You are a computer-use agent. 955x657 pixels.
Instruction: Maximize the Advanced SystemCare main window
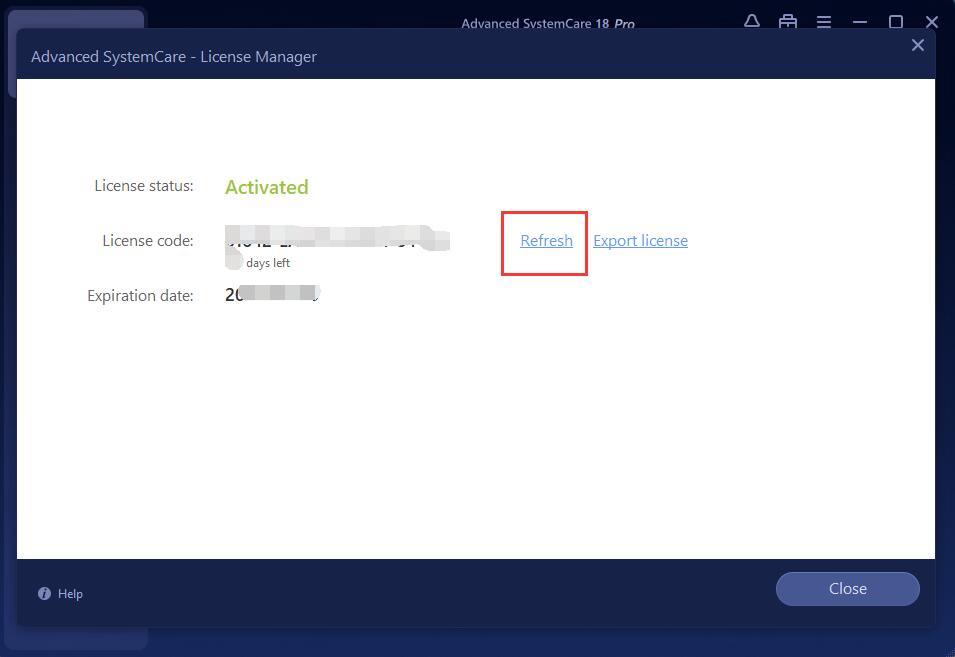pos(895,22)
